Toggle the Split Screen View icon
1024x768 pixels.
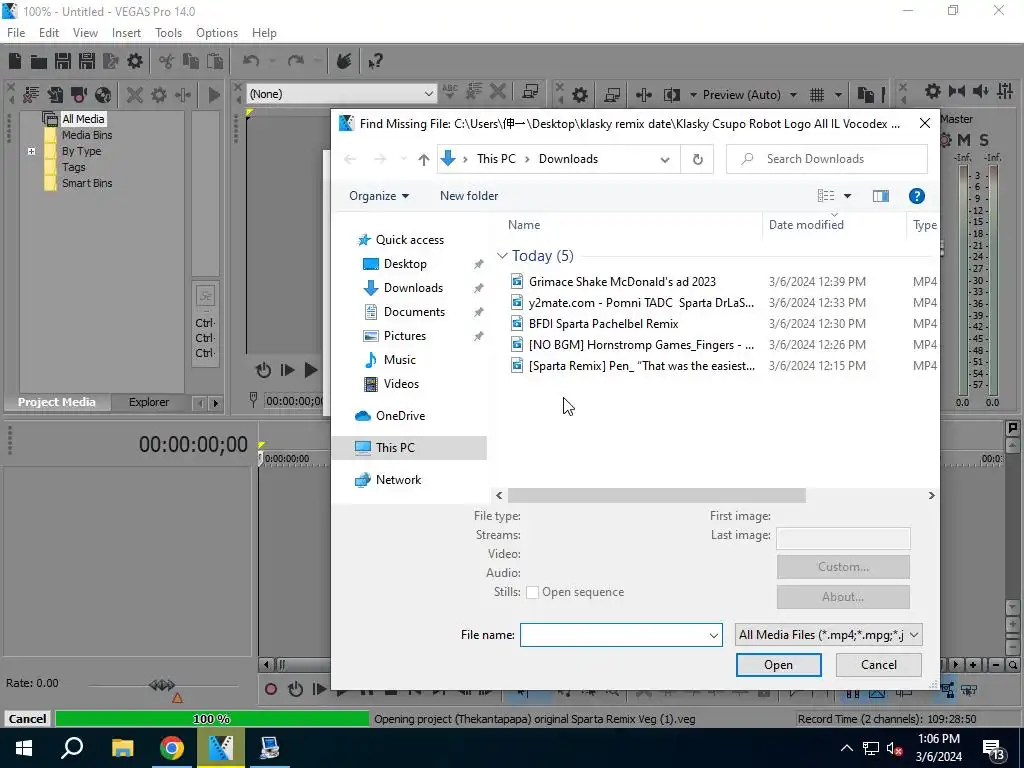coord(671,95)
